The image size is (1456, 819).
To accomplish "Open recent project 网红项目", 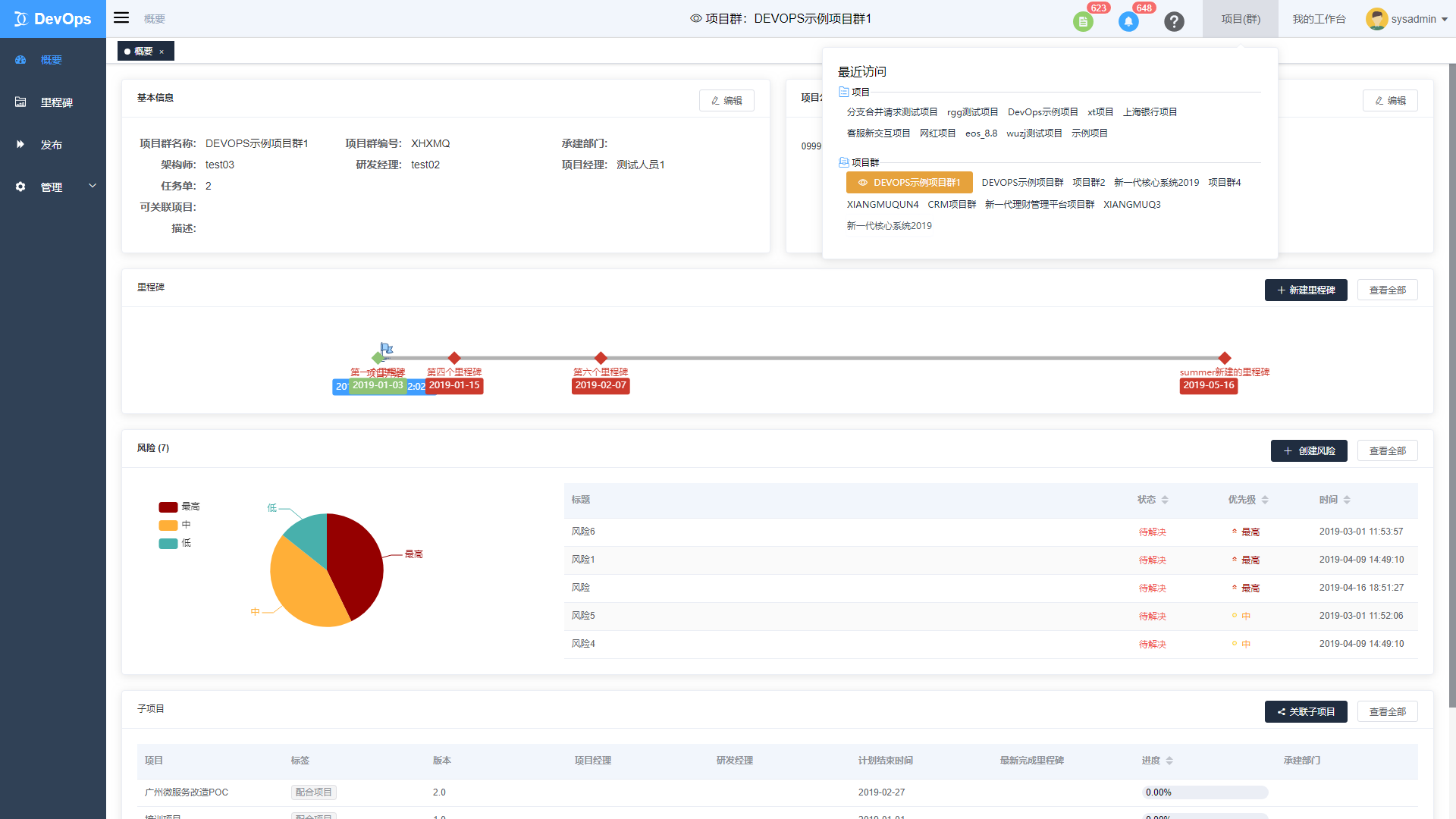I will [937, 133].
